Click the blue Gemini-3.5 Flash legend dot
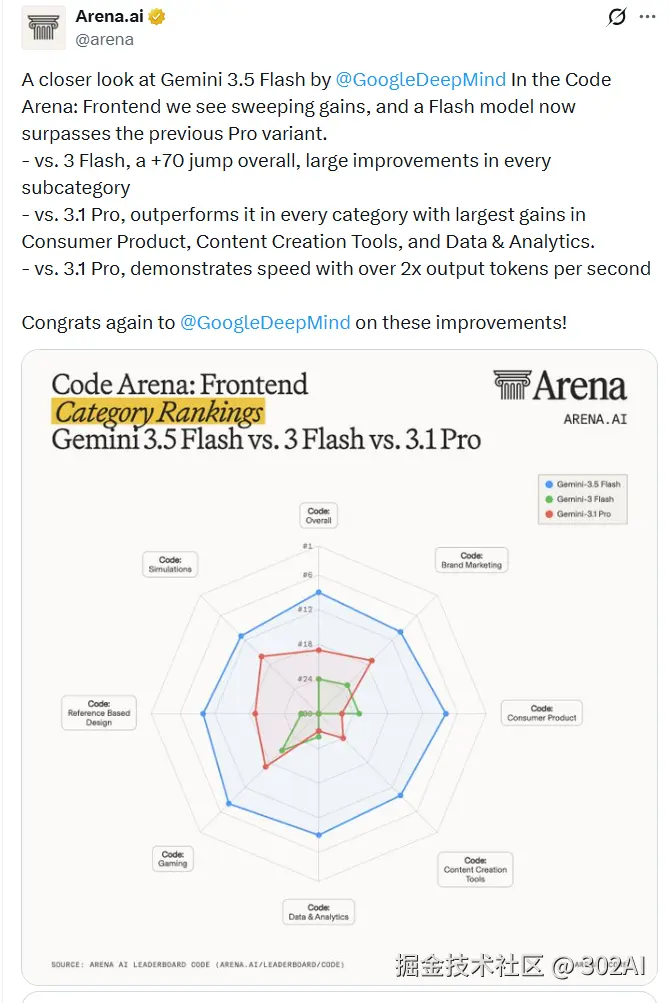Screen dimensions: 670x1003 coord(549,484)
